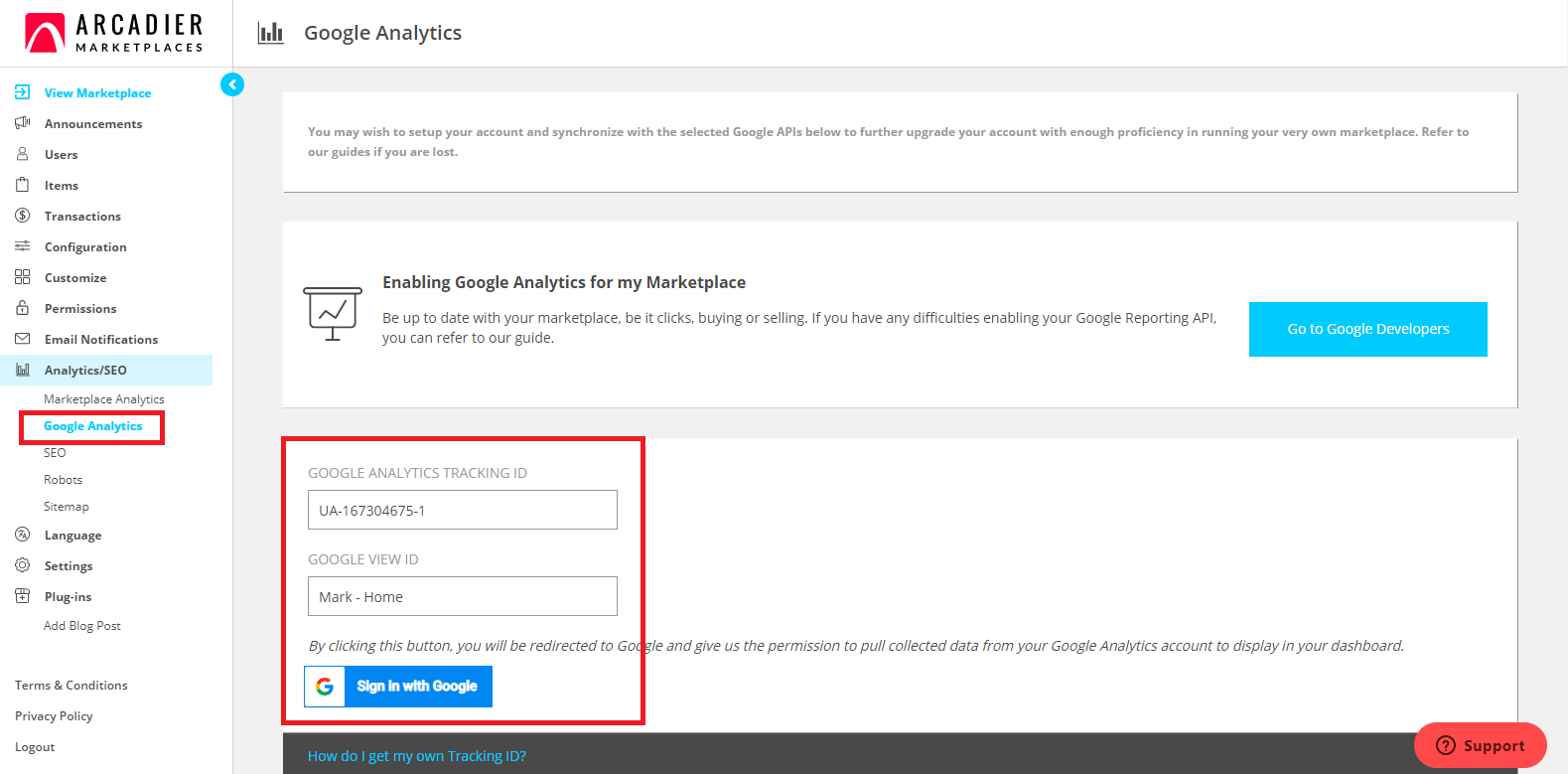This screenshot has height=774, width=1568.
Task: Open the Permissions section
Action: pyautogui.click(x=80, y=309)
